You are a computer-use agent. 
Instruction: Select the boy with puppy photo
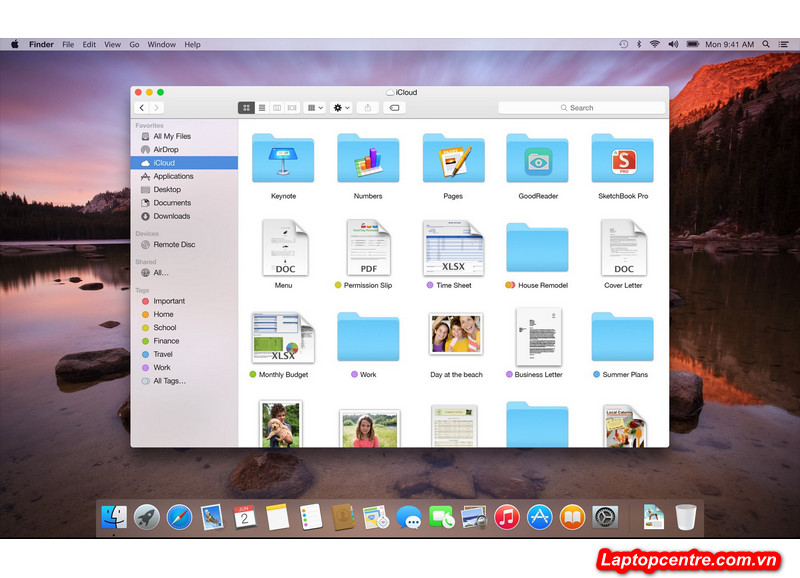click(281, 424)
